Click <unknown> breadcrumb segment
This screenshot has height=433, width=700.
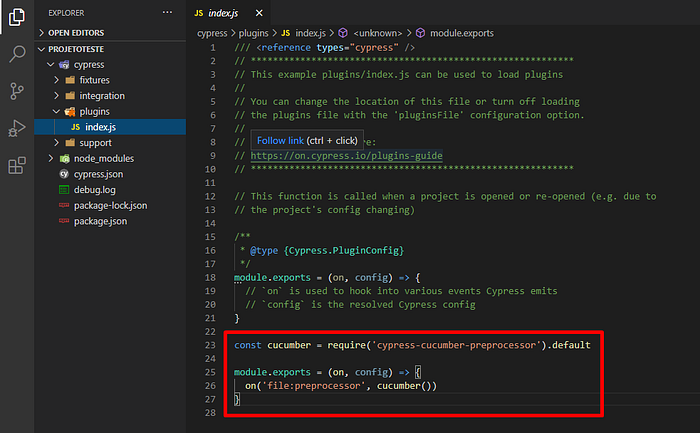[378, 33]
